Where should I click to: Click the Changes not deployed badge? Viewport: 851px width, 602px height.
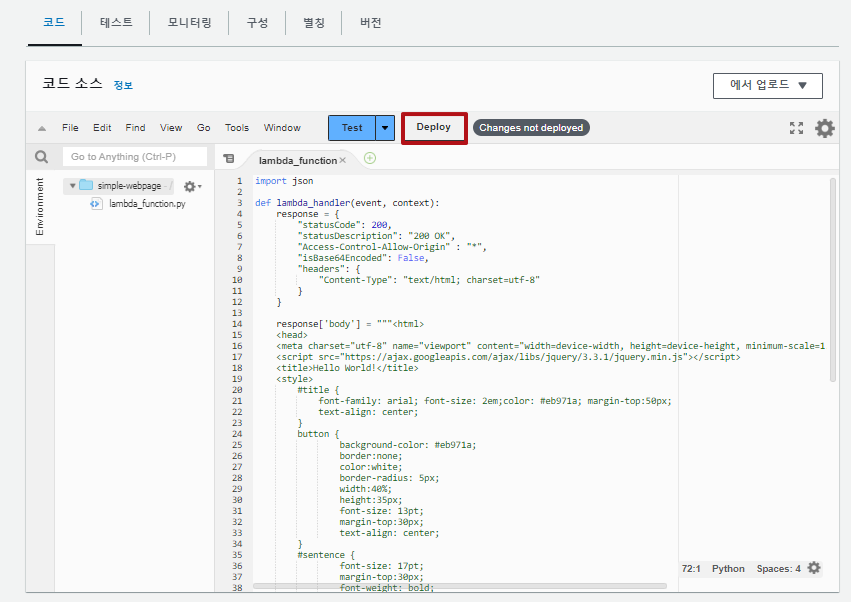531,128
